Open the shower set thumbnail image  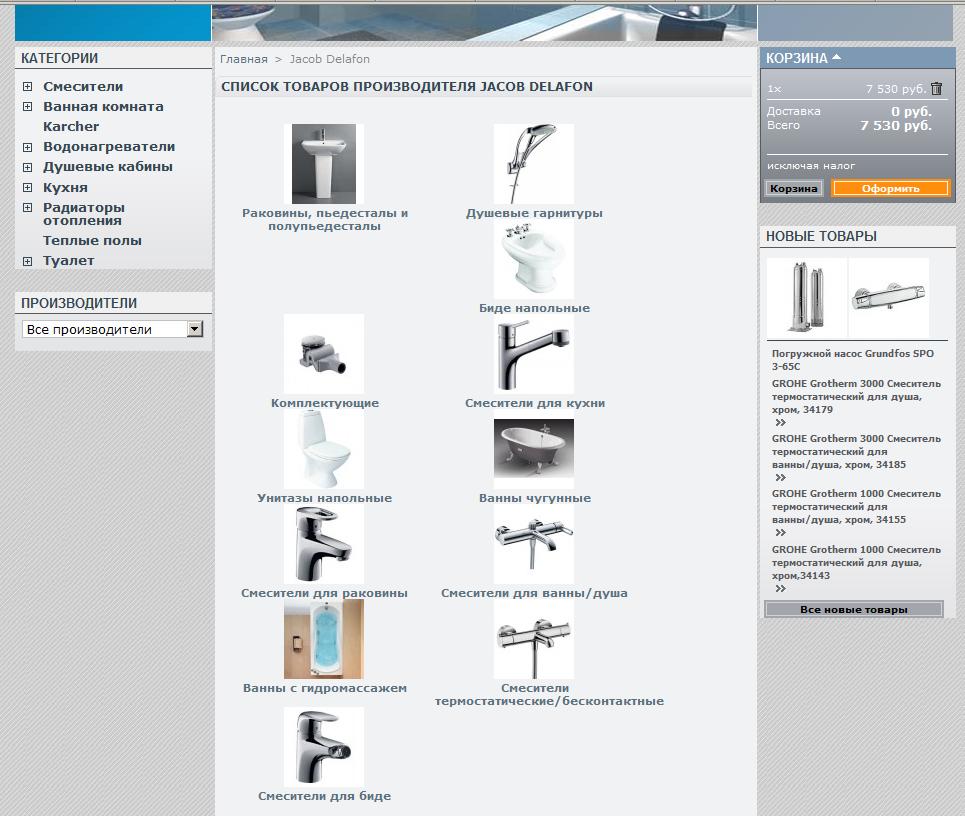[534, 164]
